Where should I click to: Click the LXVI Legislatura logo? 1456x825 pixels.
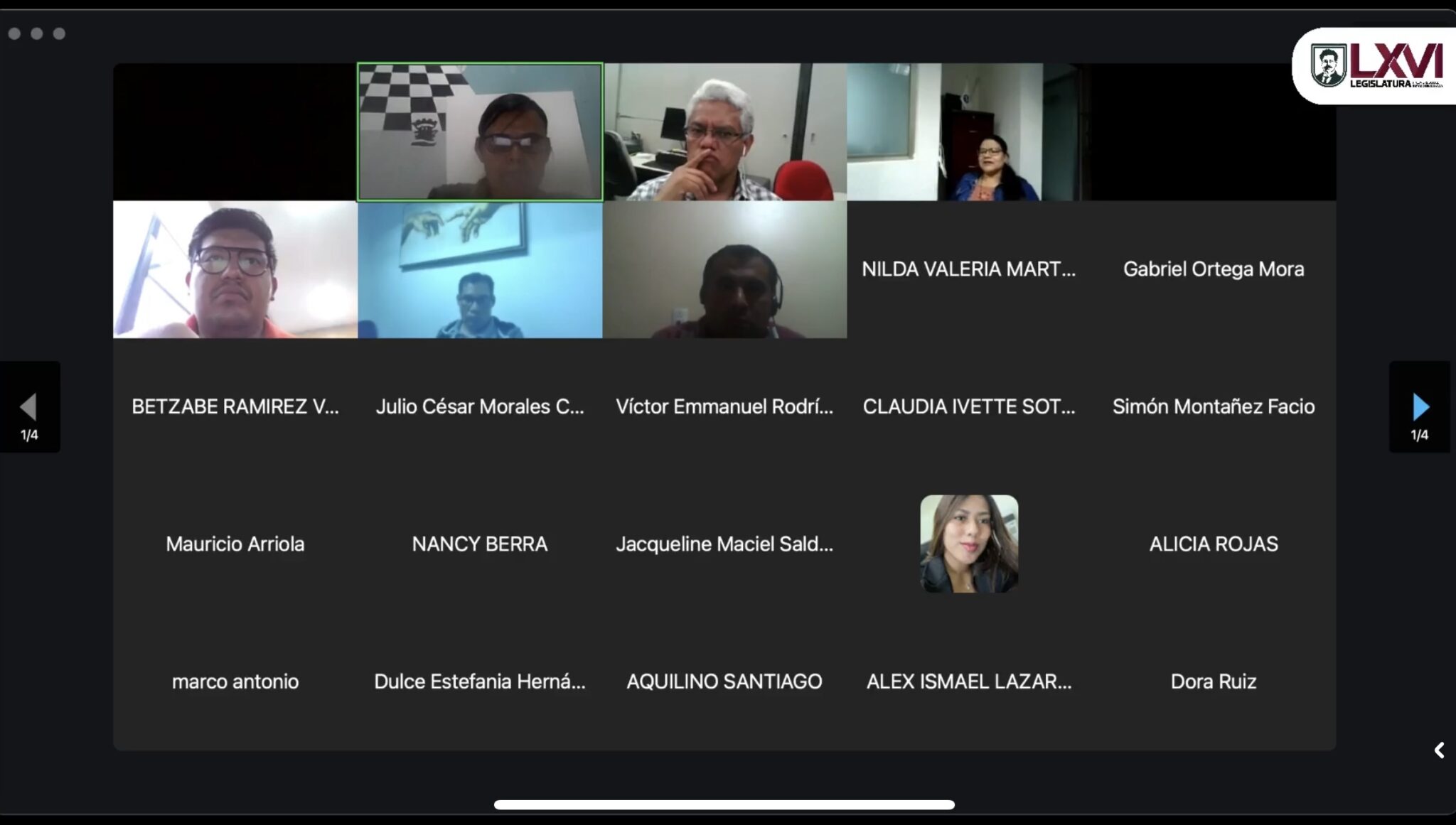click(x=1375, y=66)
